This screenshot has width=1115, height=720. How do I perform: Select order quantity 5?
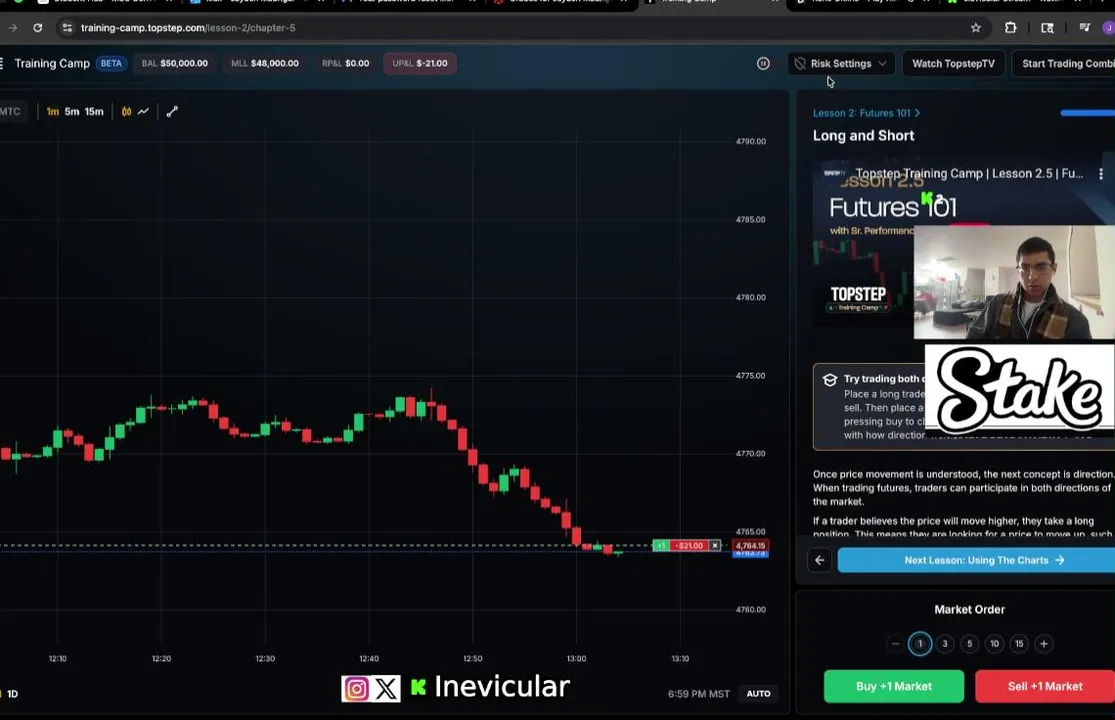point(969,644)
